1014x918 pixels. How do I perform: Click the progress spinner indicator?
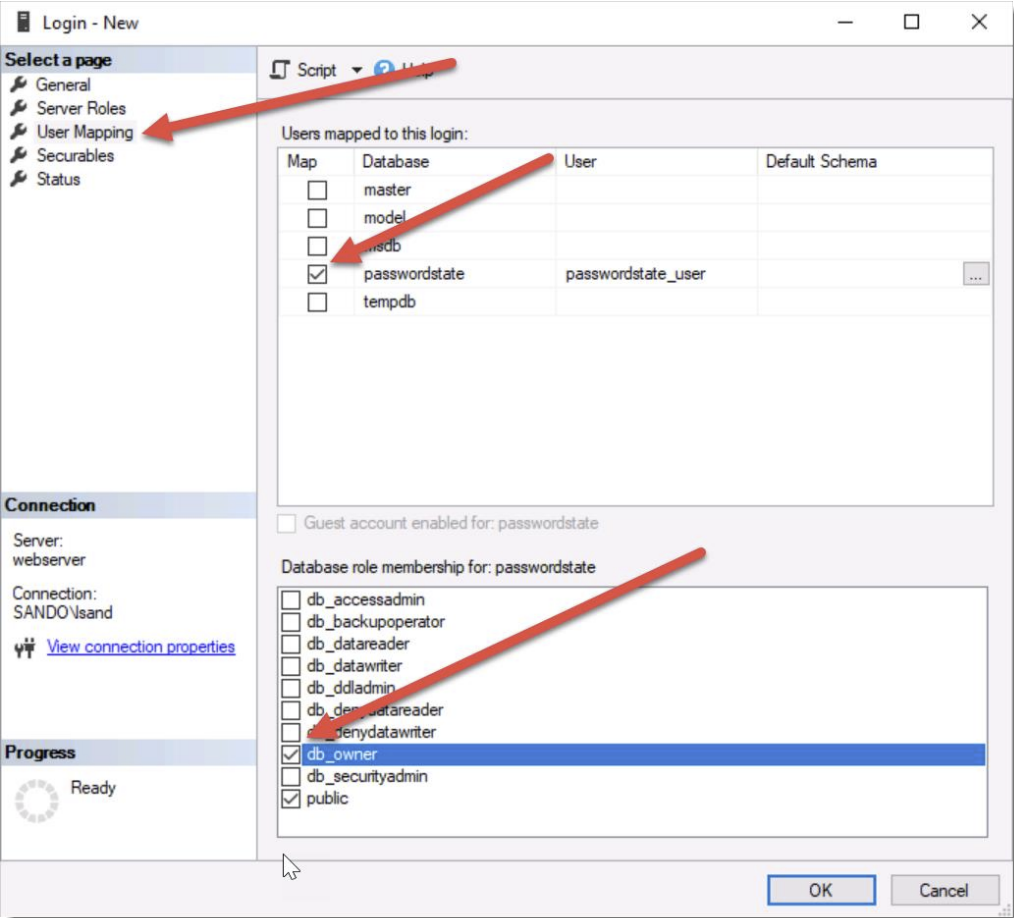pos(36,801)
